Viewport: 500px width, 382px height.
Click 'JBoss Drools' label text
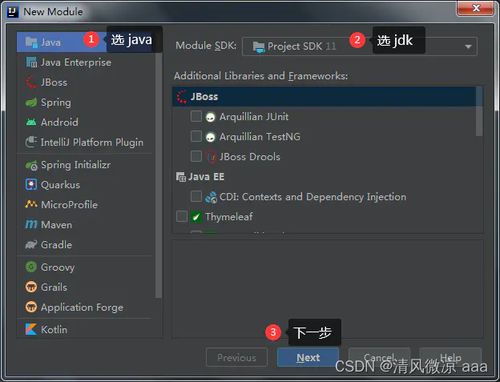(x=250, y=157)
